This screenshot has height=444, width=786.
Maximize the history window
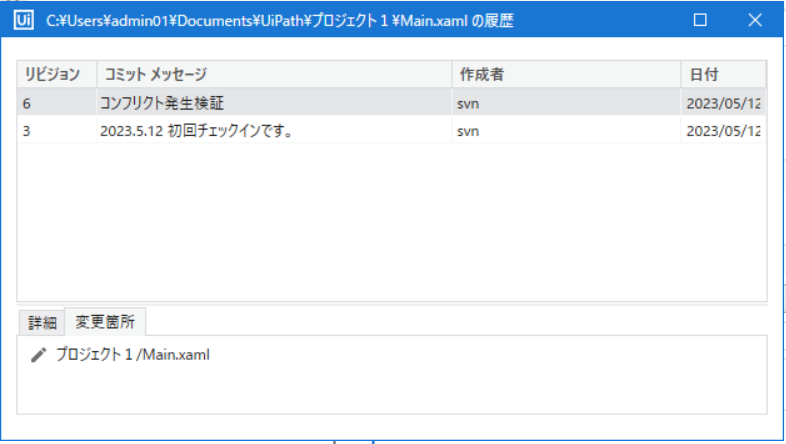(x=700, y=20)
